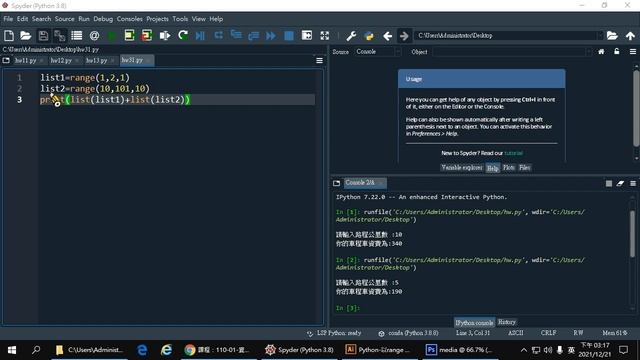Open the file switcher list icon

click(77, 36)
